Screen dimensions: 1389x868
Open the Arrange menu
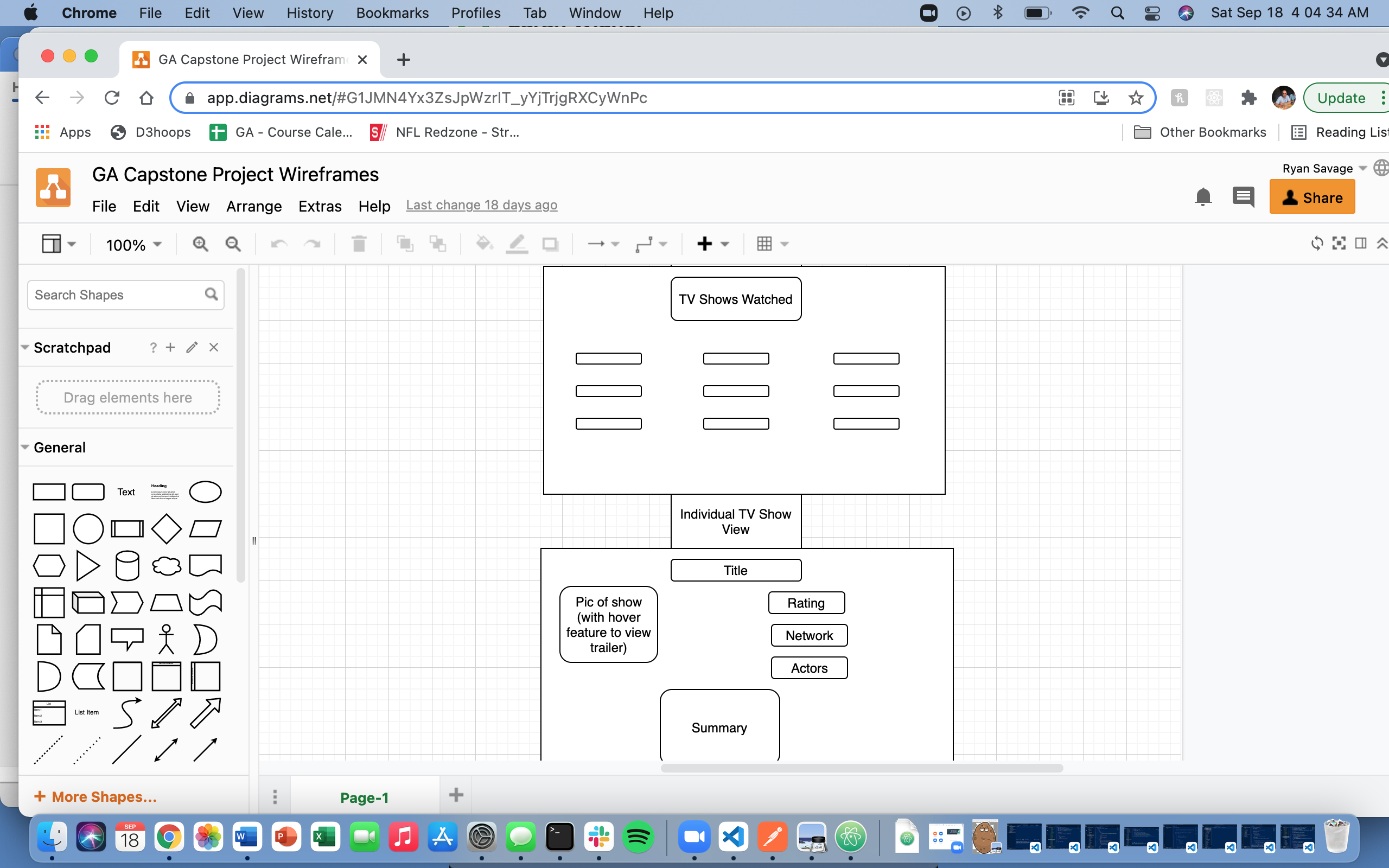[x=254, y=206]
